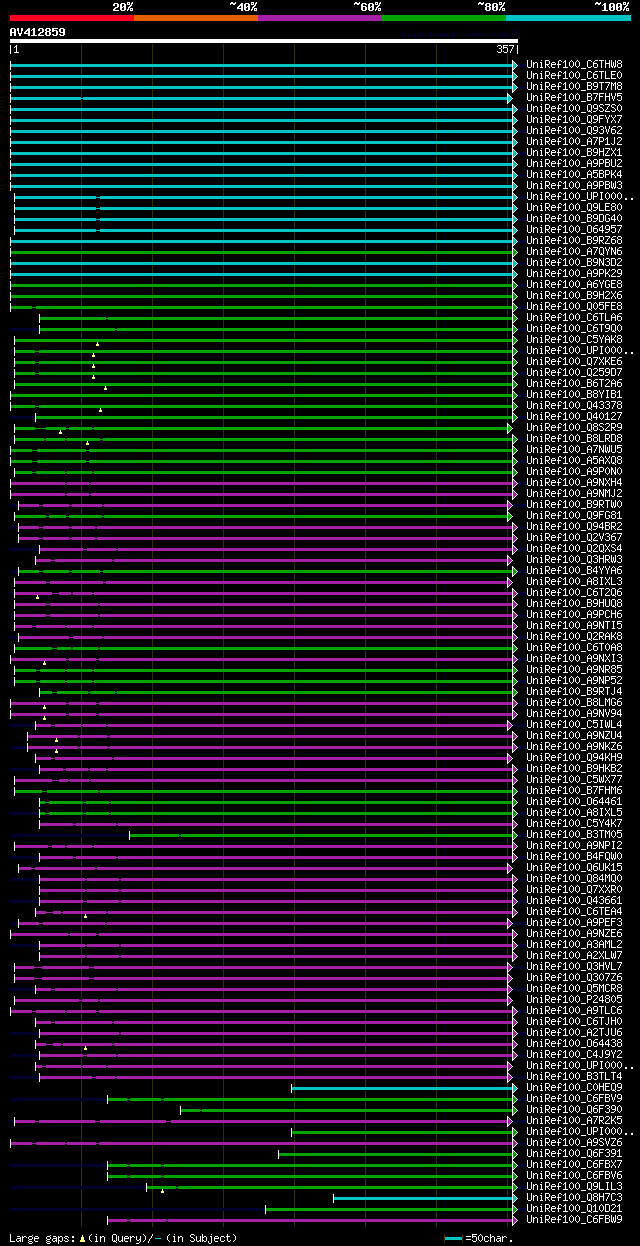Select the UniRef100_C6T2Q6 label
The width and height of the screenshot is (640, 1246).
[x=575, y=592]
